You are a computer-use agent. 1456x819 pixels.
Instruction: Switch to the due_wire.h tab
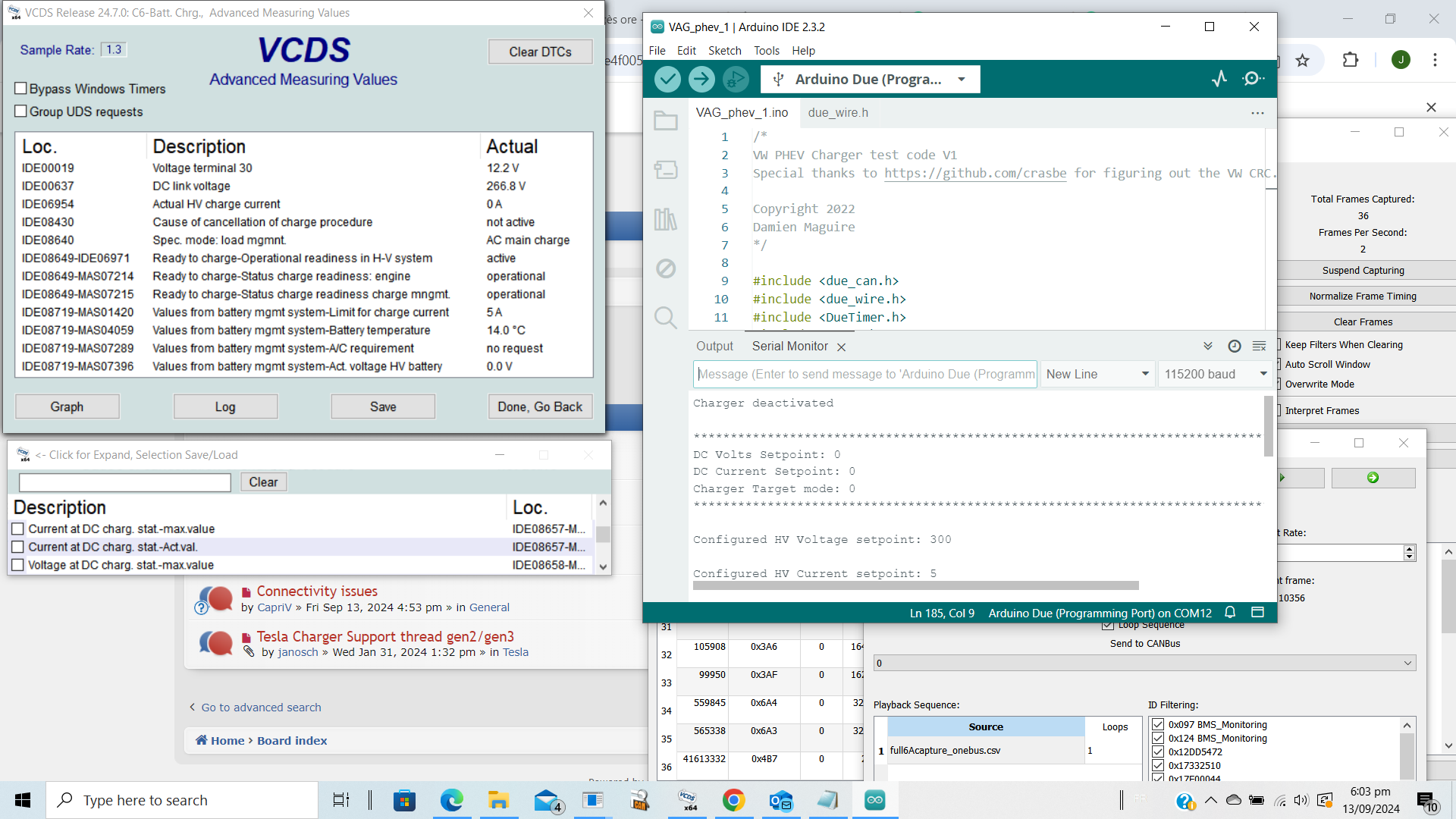(x=838, y=113)
